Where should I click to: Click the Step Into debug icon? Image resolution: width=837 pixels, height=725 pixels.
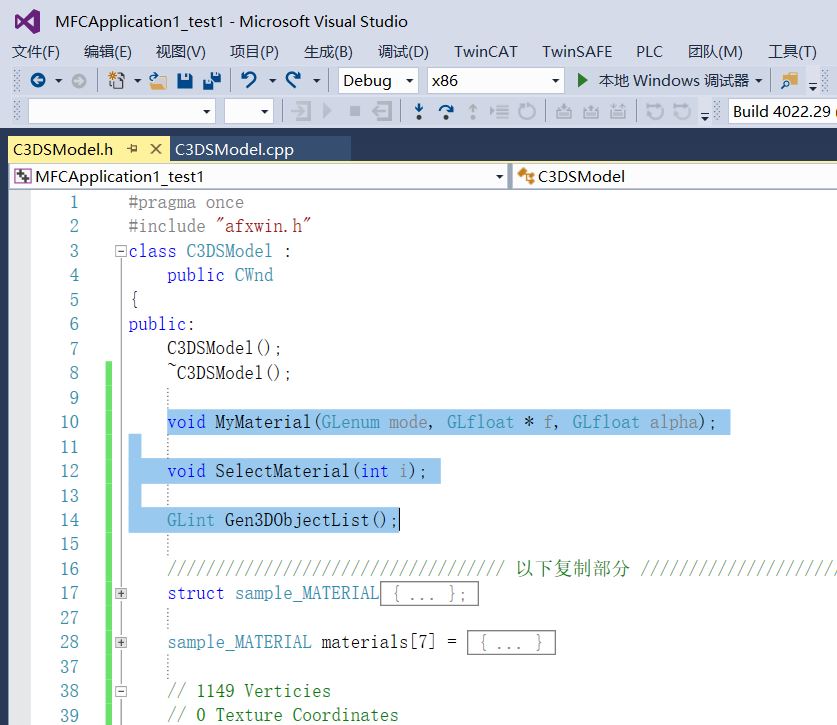click(x=419, y=111)
